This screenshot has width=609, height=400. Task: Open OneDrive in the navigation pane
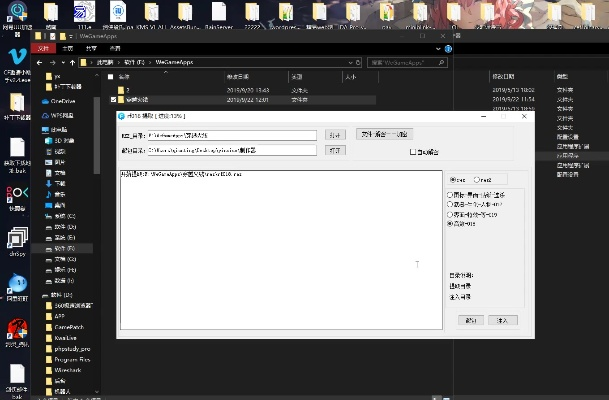(61, 101)
